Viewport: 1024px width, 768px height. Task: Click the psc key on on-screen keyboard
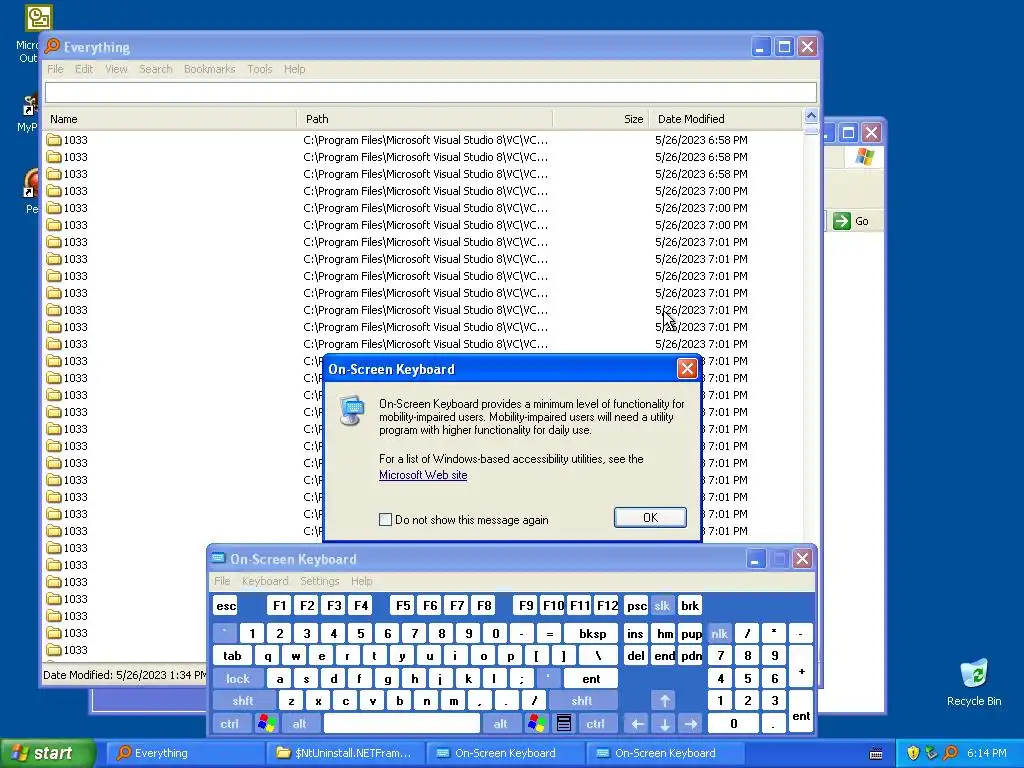pos(636,606)
